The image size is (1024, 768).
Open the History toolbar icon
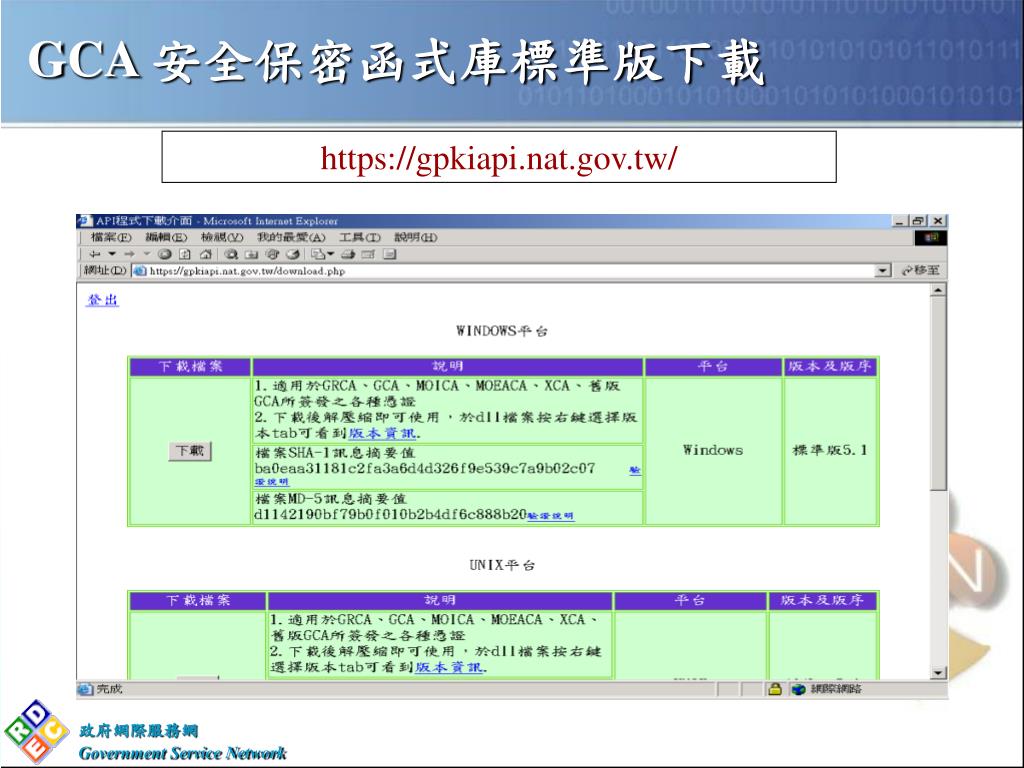(293, 254)
